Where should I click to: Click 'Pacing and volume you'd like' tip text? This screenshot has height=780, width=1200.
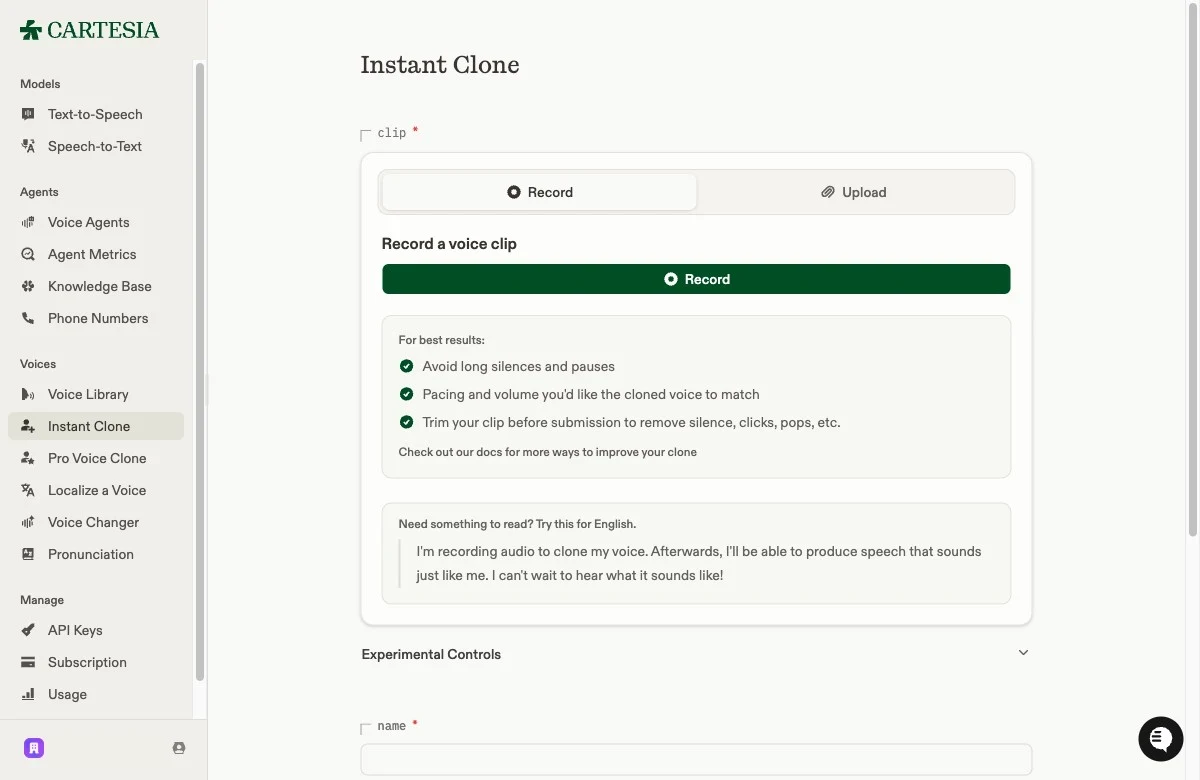[591, 394]
